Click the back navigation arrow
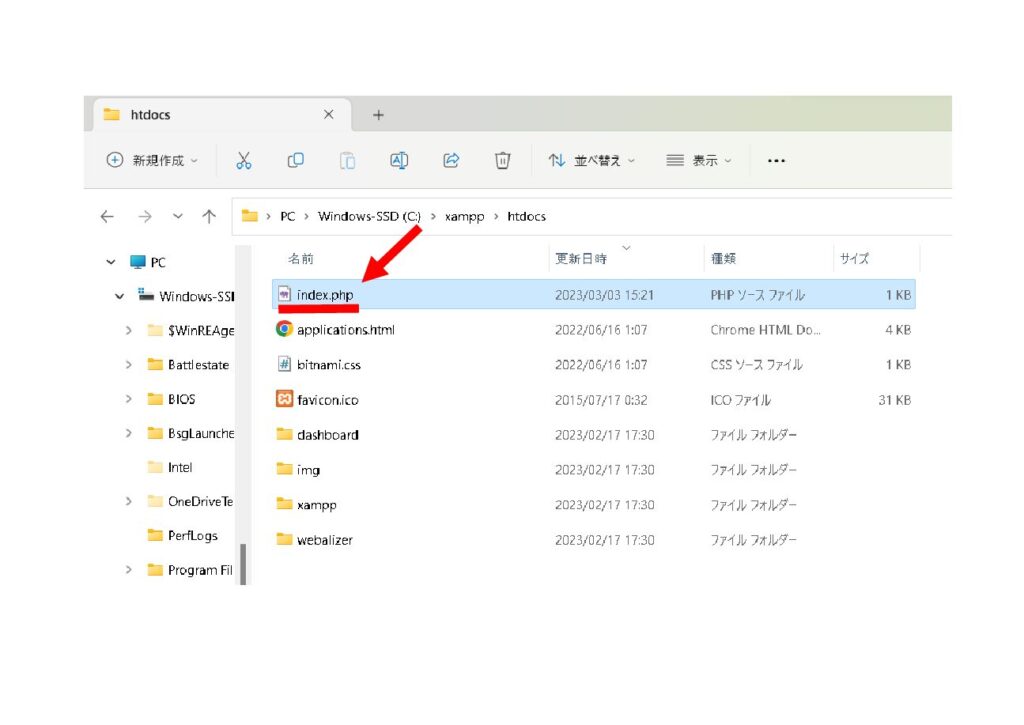The image size is (1024, 725). click(107, 216)
